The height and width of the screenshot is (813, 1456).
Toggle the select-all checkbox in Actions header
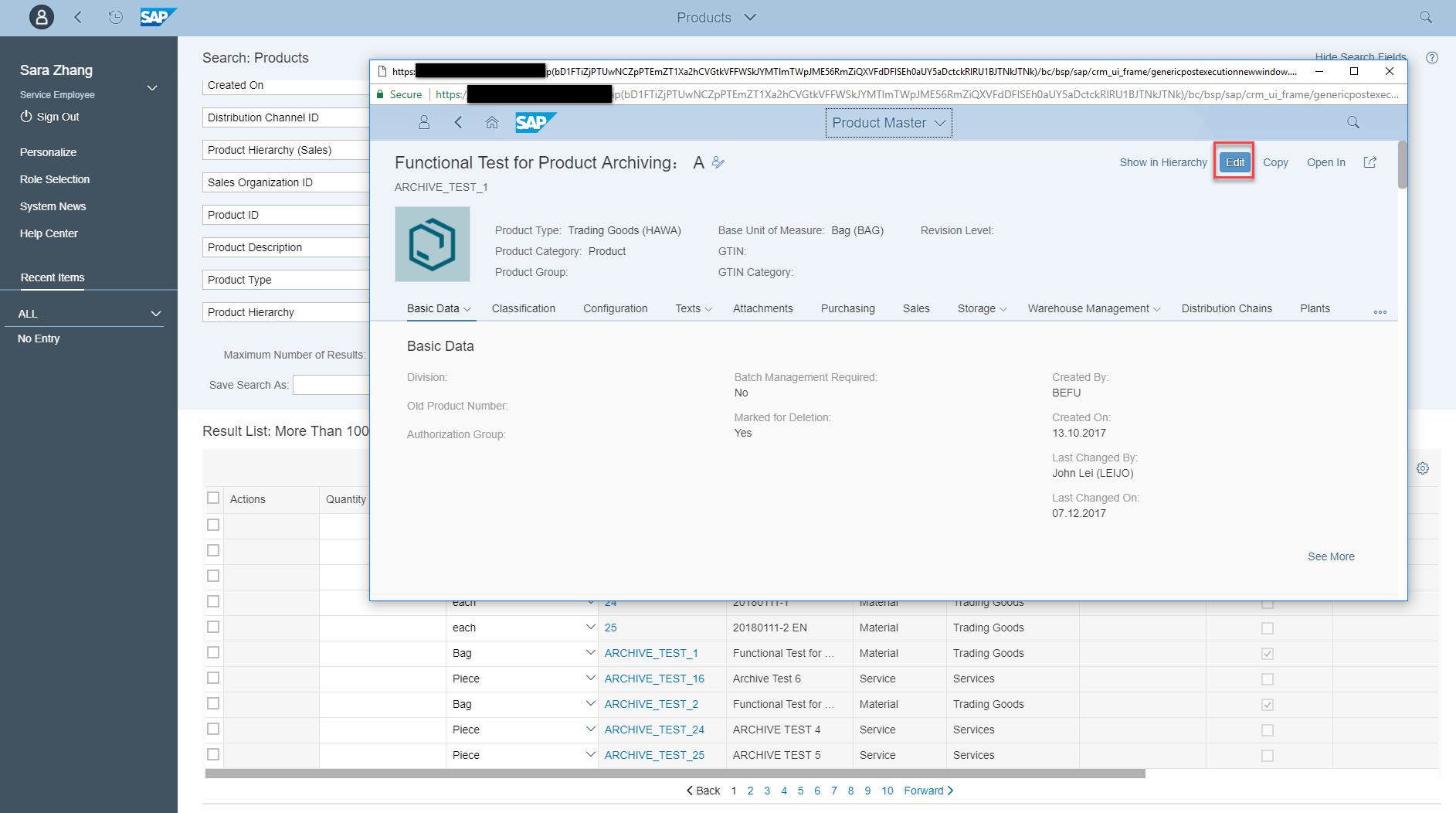pos(213,498)
